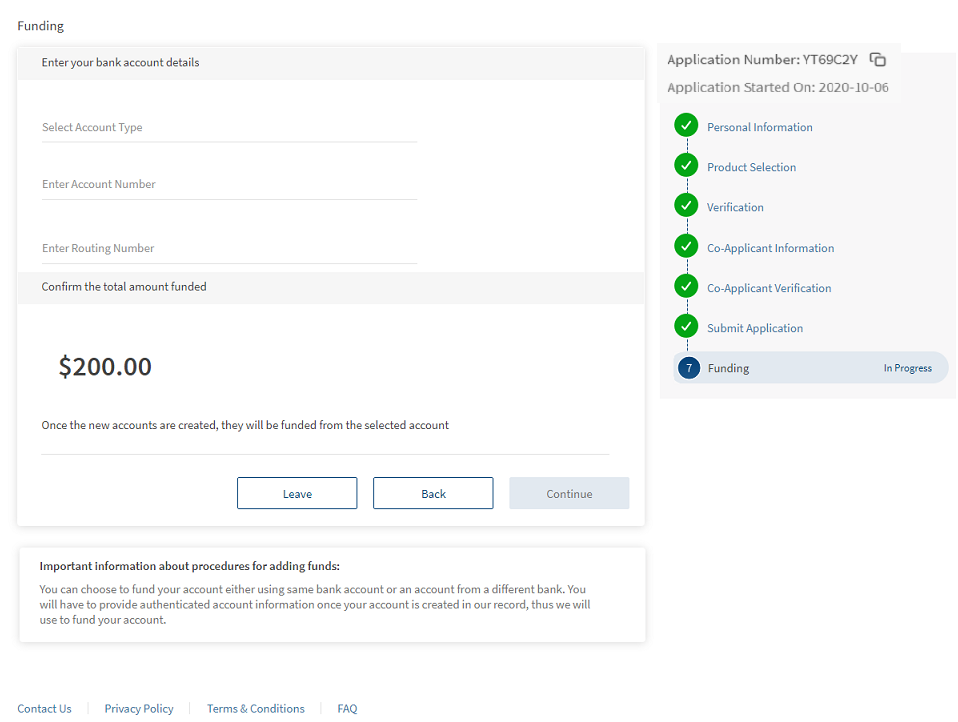Screen dimensions: 958x722
Task: Go to Personal Information step
Action: 759,127
